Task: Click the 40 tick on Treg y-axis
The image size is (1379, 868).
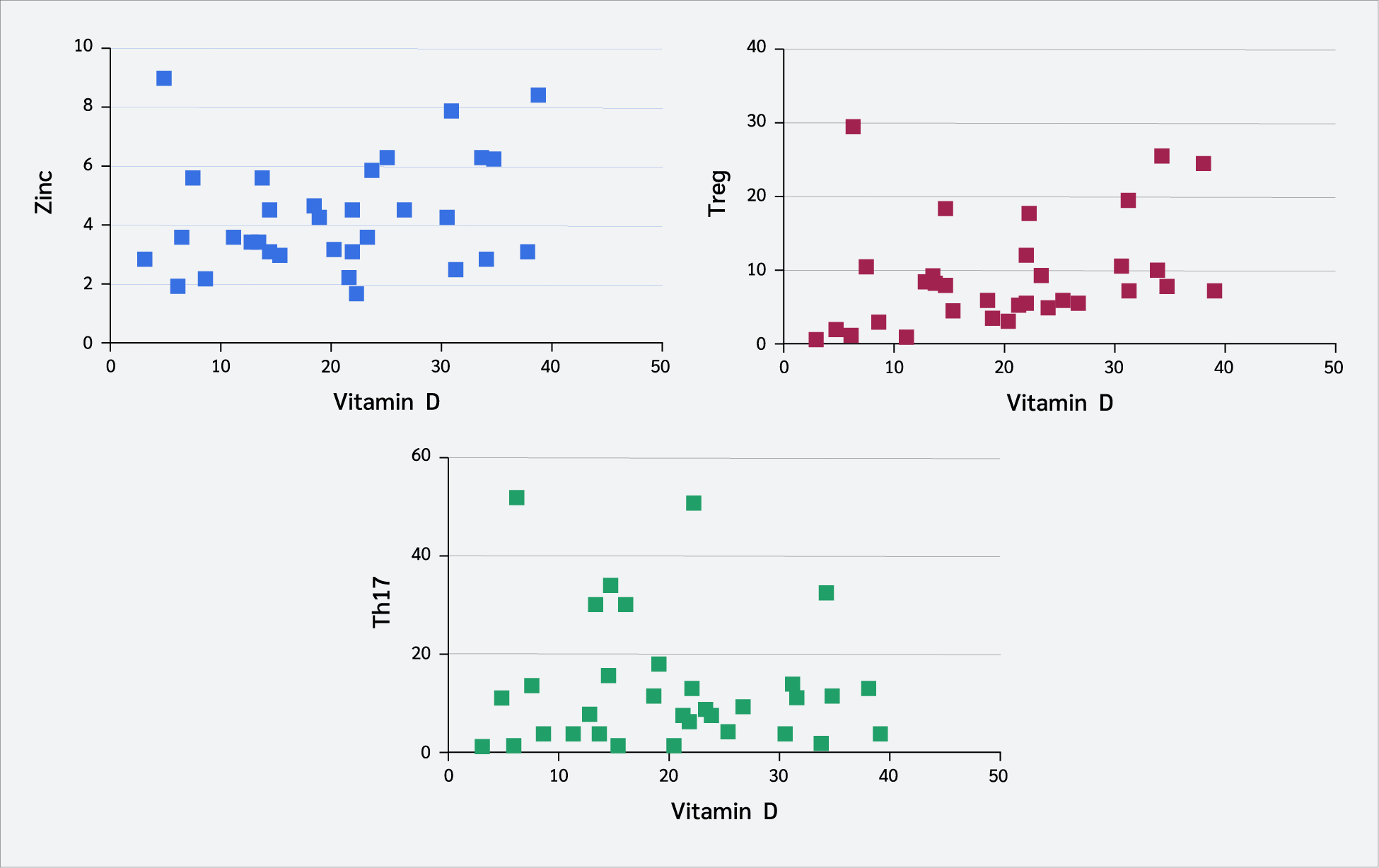Action: pyautogui.click(x=757, y=47)
